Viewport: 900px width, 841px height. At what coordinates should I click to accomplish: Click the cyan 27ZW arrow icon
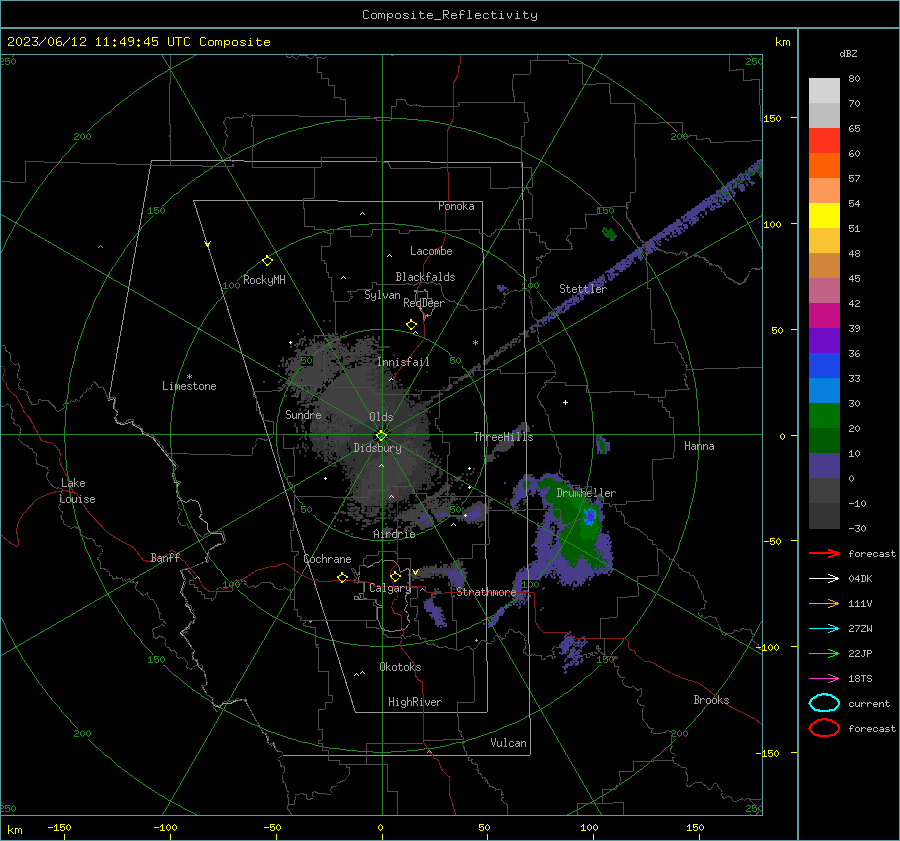pyautogui.click(x=824, y=629)
